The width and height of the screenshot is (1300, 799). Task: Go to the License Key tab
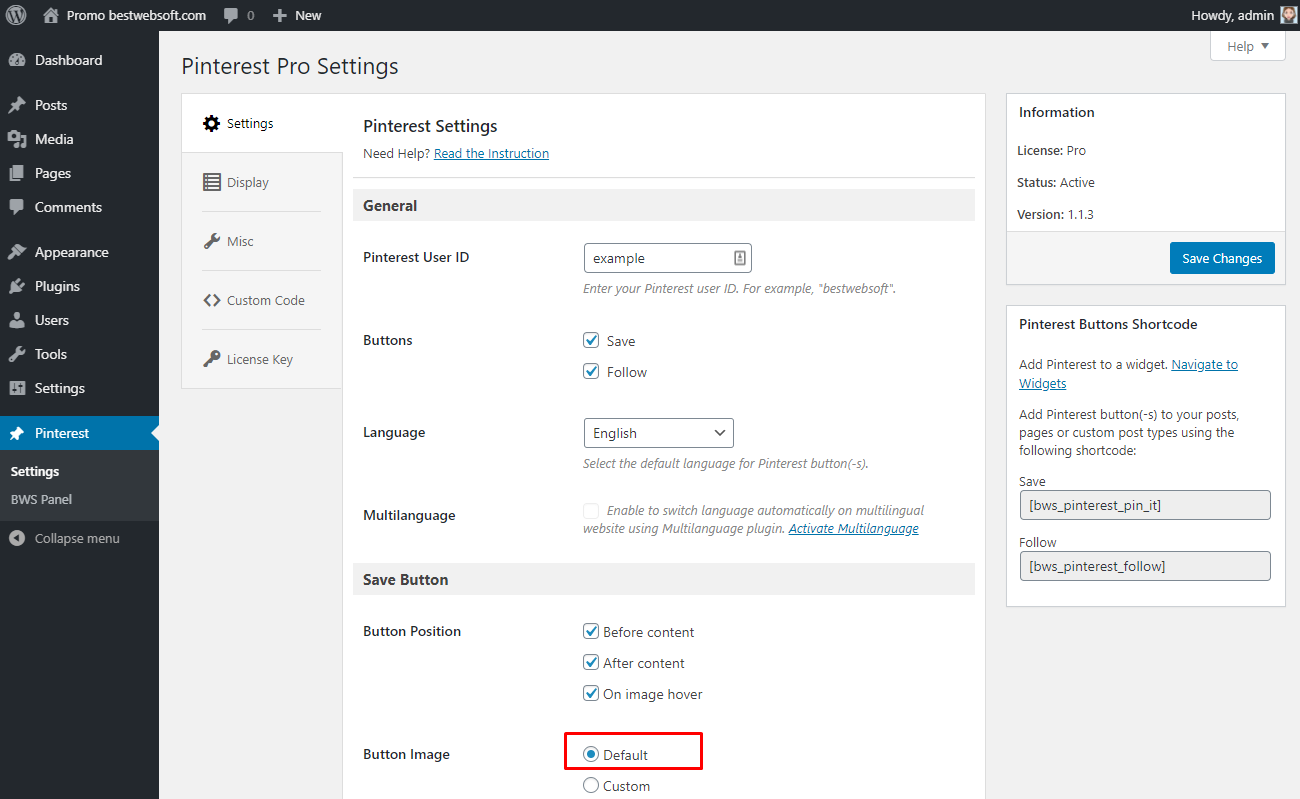262,359
